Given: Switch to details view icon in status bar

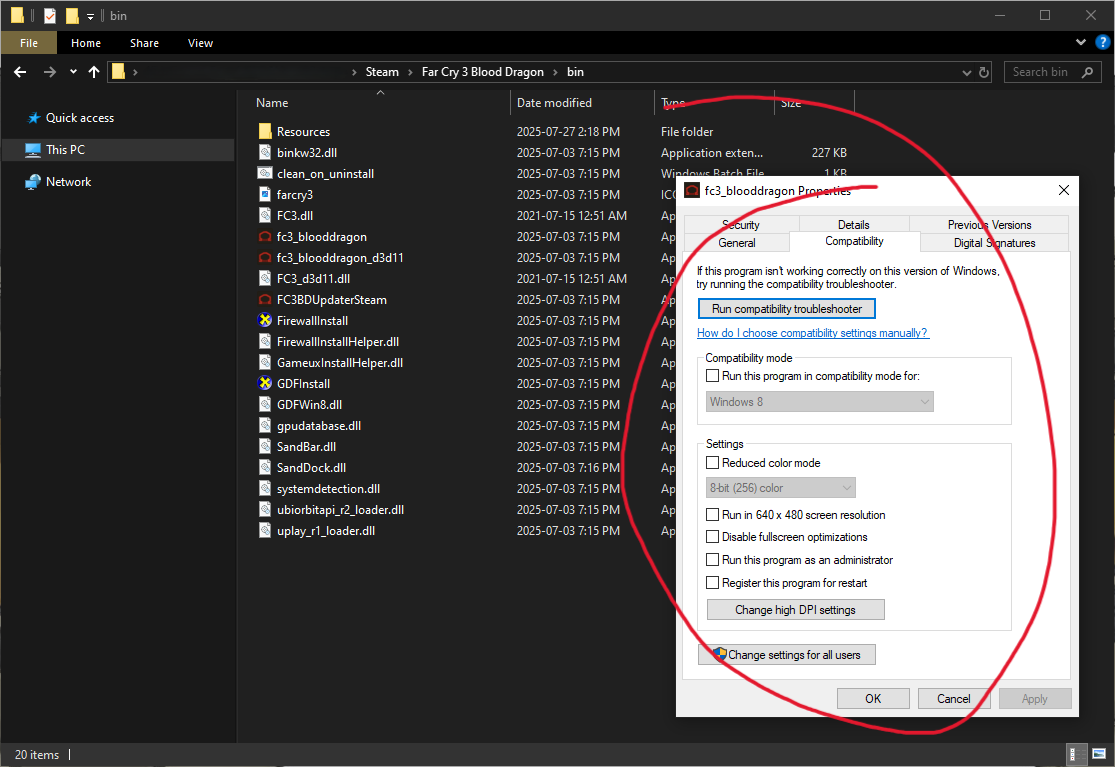Looking at the screenshot, I should [1077, 754].
